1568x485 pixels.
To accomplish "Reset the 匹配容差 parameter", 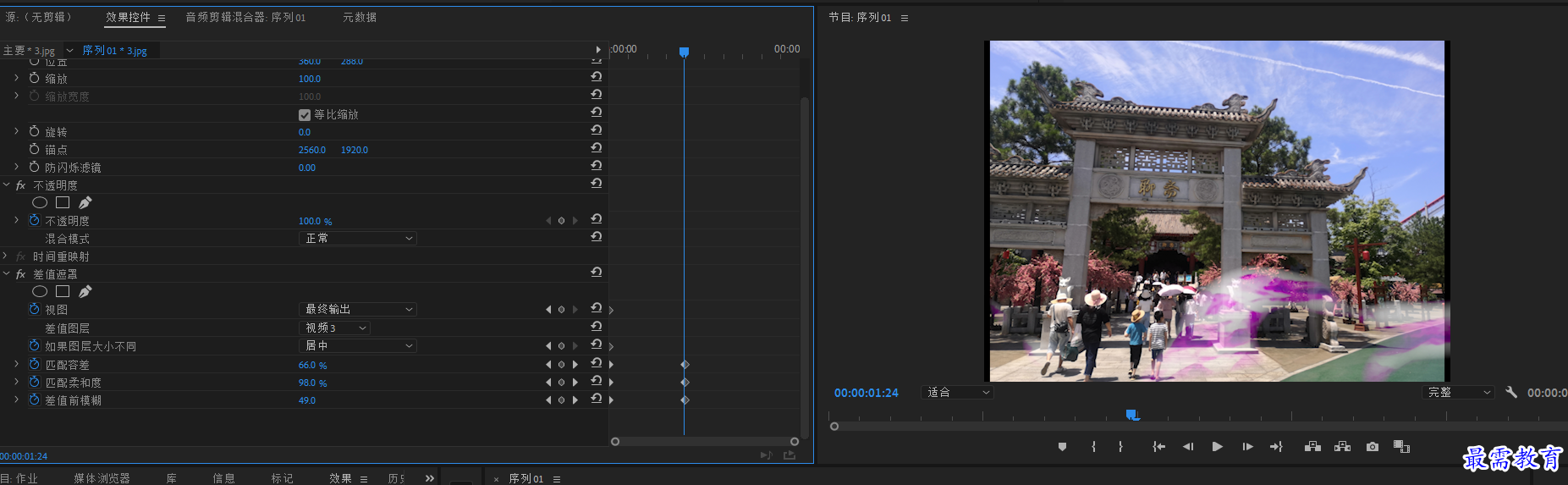I will coord(596,362).
